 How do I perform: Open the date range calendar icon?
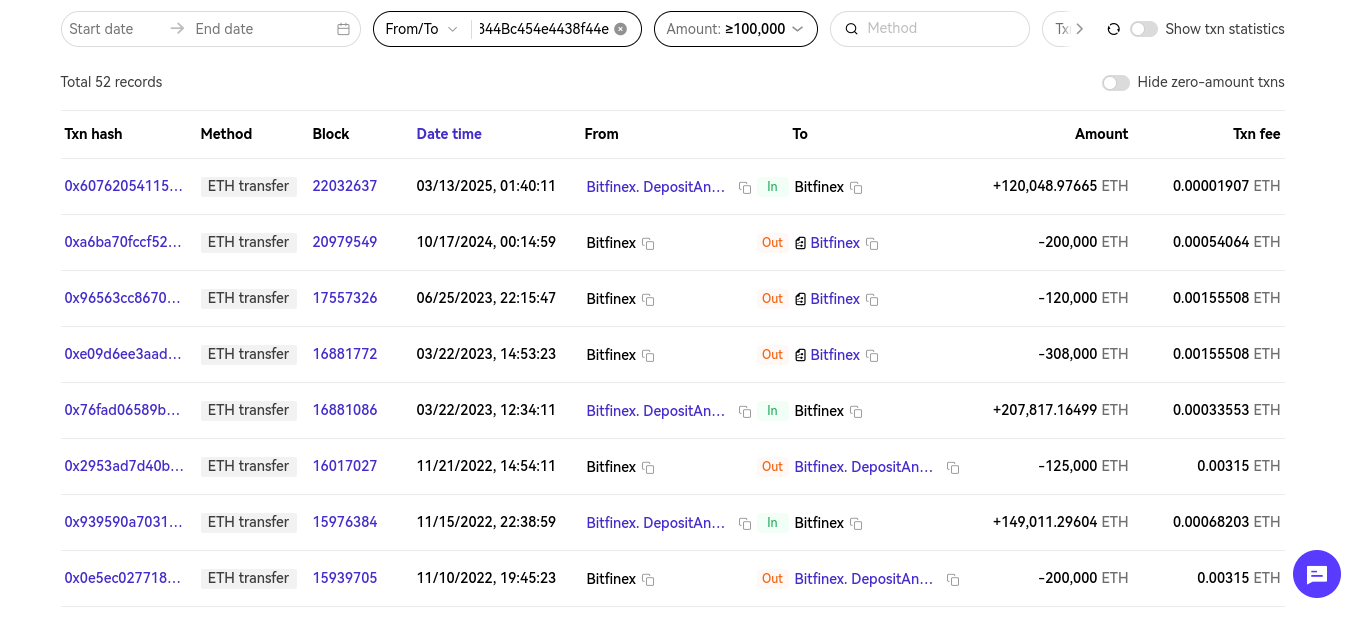pyautogui.click(x=343, y=29)
